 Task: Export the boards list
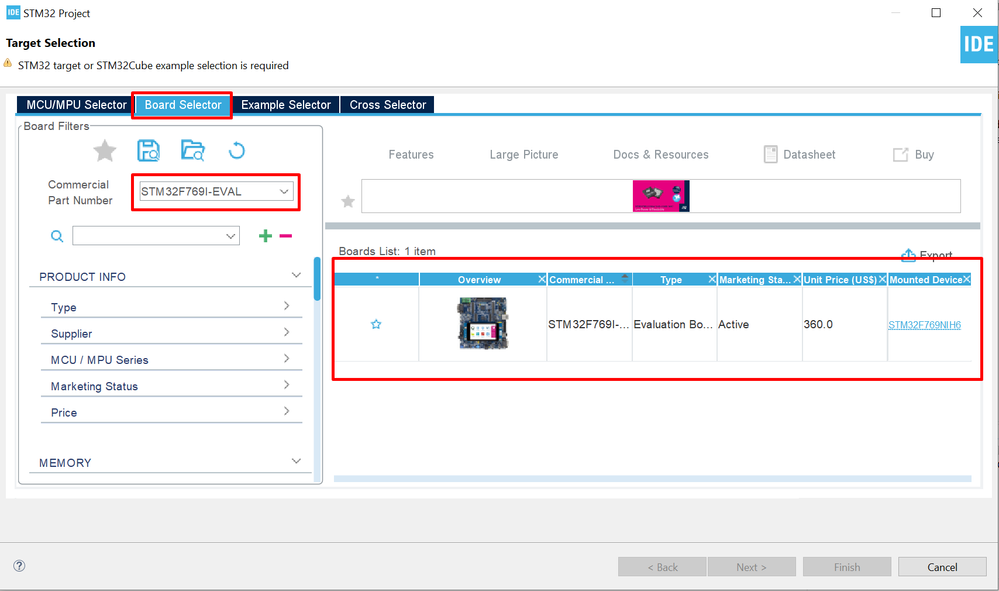[x=926, y=255]
